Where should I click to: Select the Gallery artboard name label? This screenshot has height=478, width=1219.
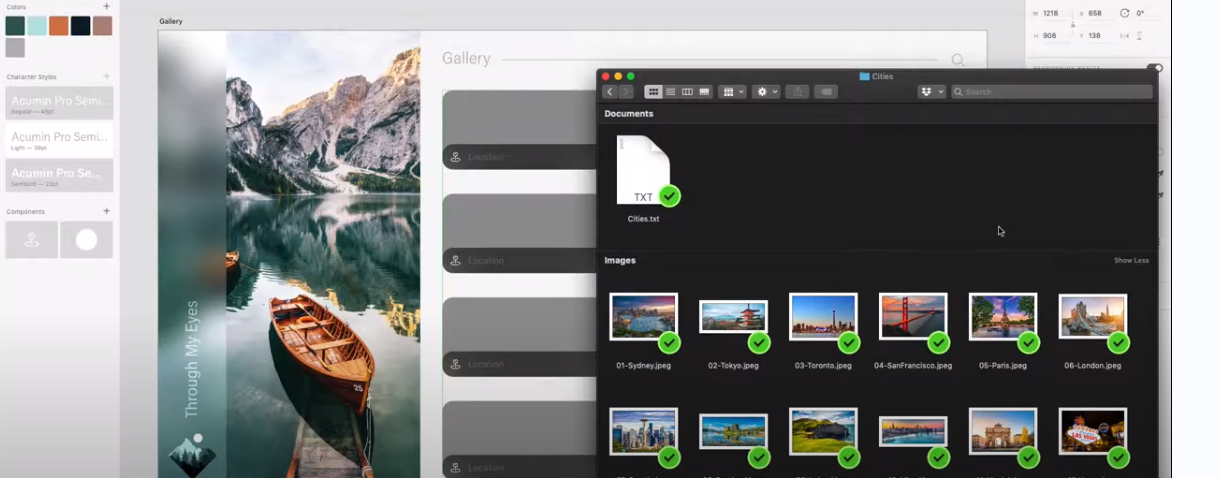coord(171,21)
